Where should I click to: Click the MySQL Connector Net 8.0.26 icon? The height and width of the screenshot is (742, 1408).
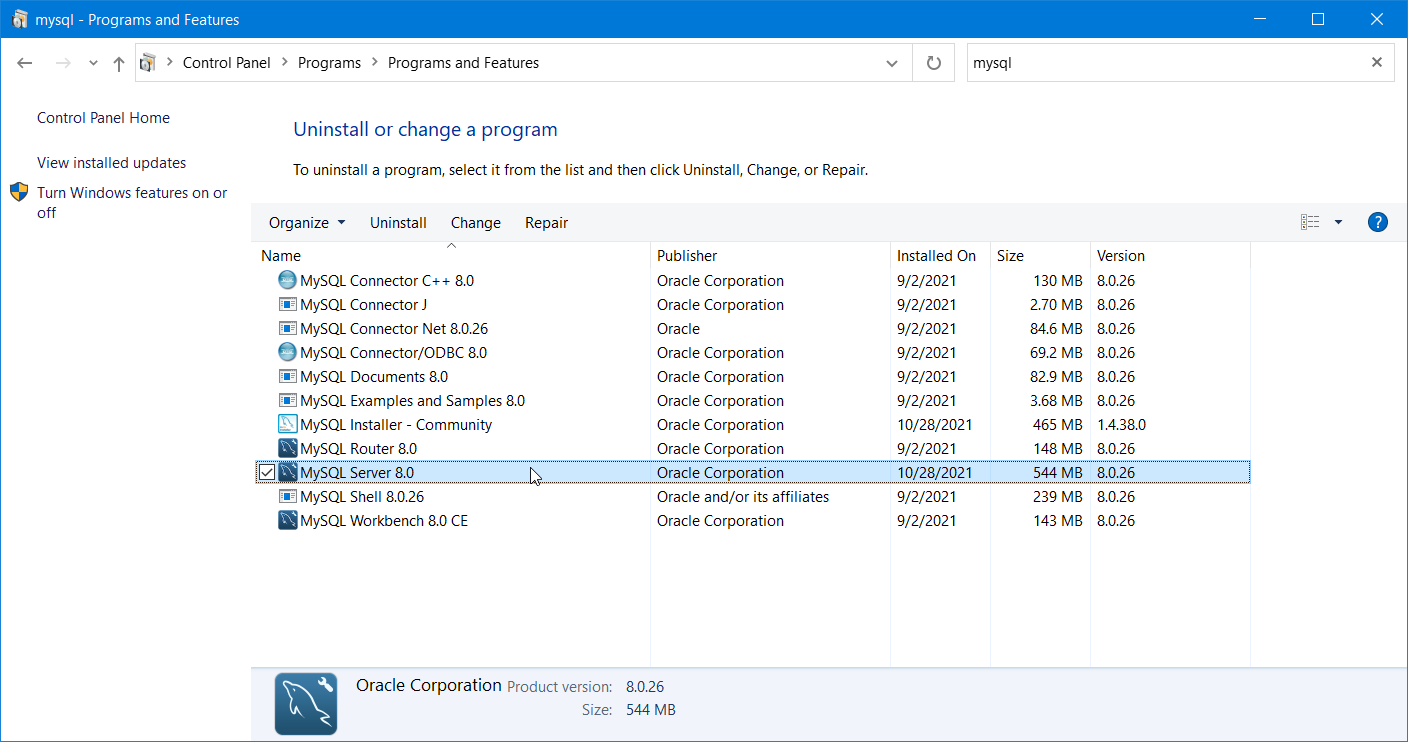(x=288, y=329)
